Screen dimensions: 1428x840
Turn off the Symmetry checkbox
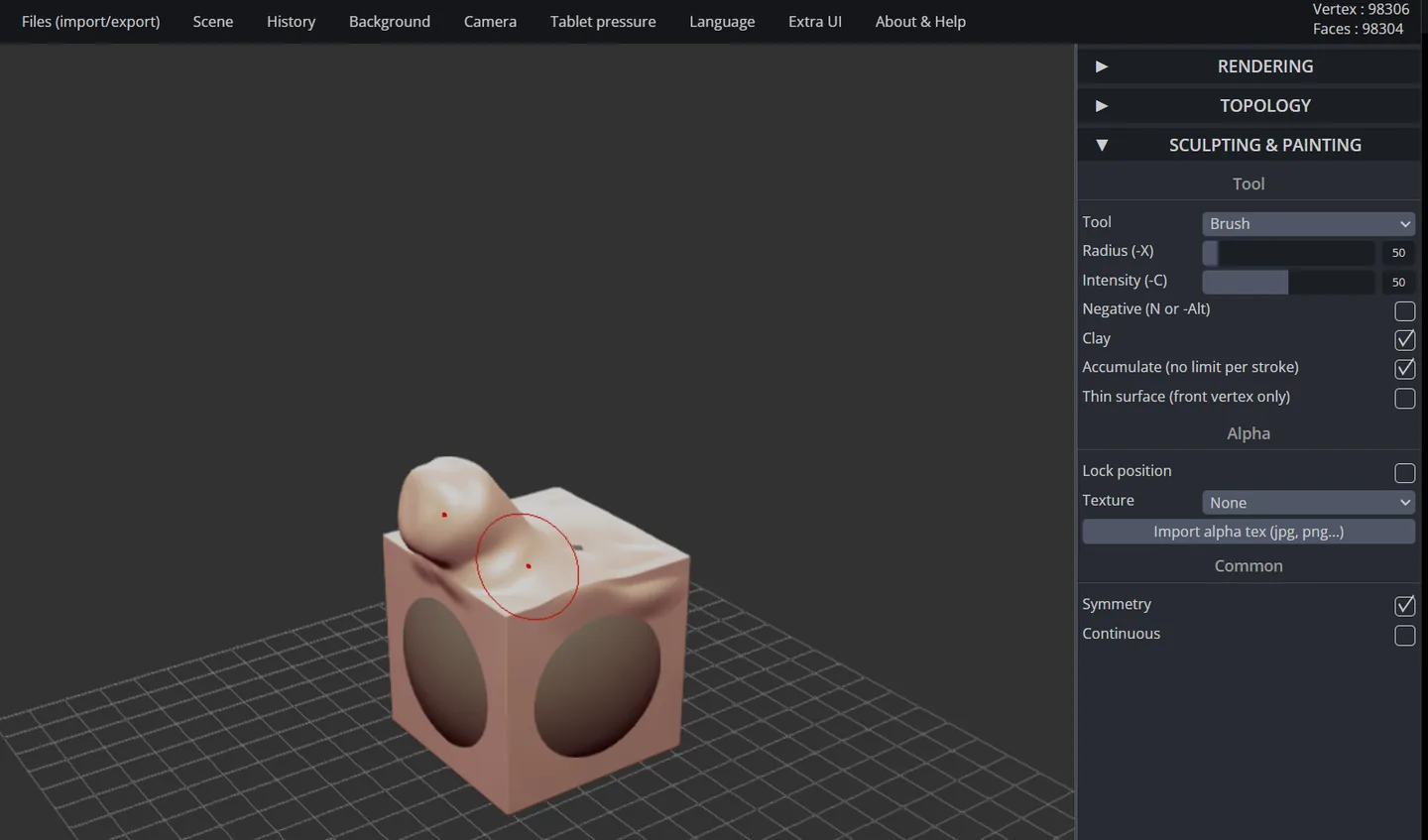(x=1404, y=606)
